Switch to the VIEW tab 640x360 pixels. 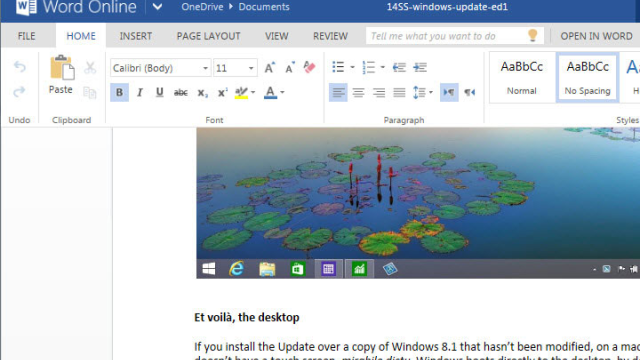click(x=276, y=36)
